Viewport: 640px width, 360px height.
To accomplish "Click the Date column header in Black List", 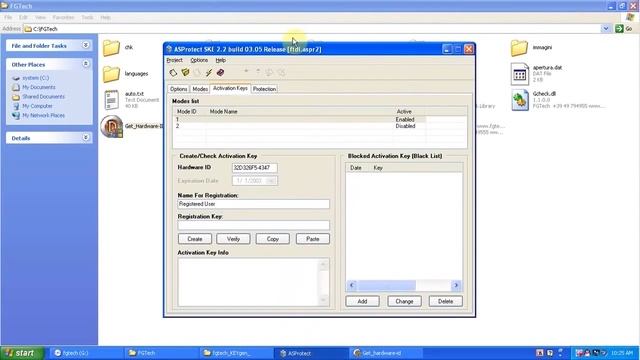I will (358, 168).
